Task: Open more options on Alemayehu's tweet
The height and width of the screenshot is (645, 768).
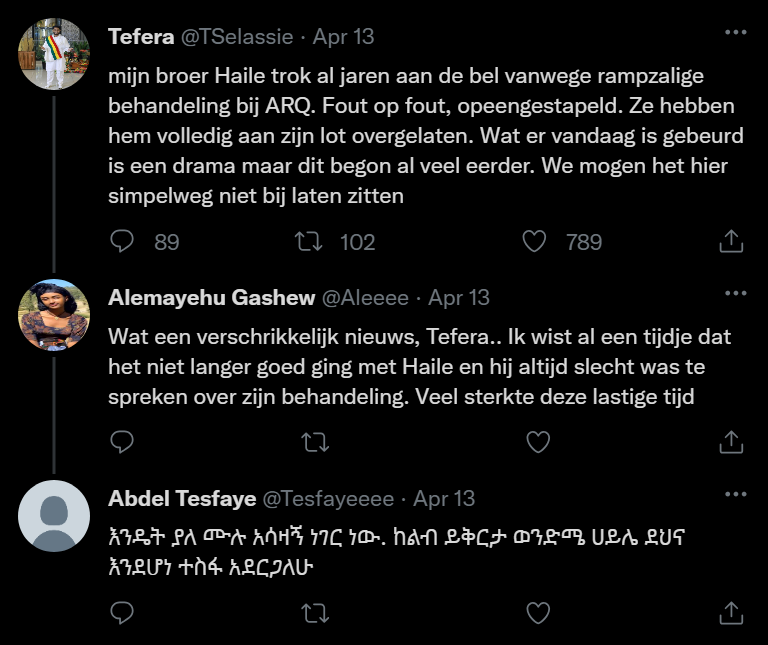Action: (735, 294)
